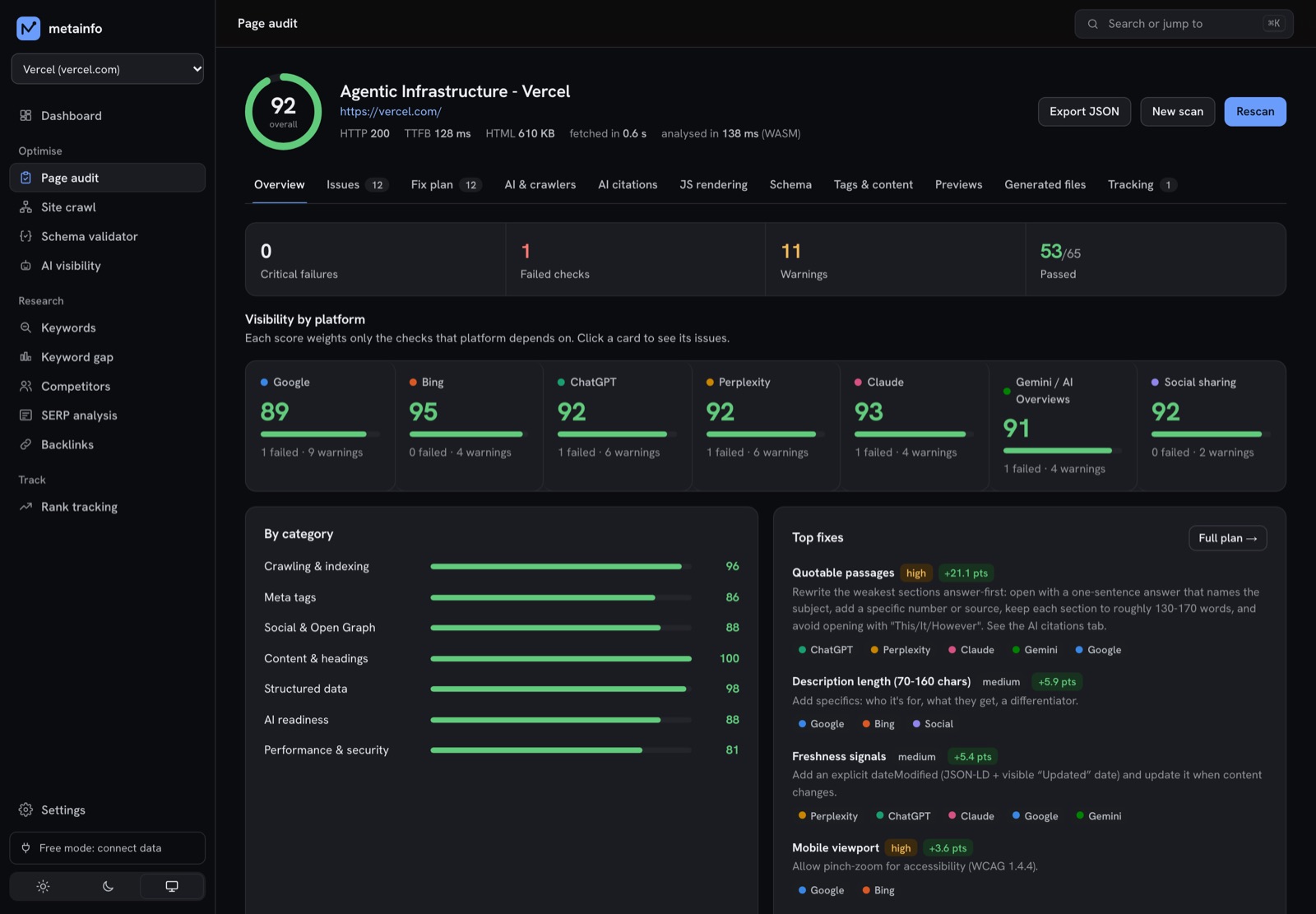Click the Free mode: connect data button
This screenshot has height=914, width=1316.
pos(108,848)
